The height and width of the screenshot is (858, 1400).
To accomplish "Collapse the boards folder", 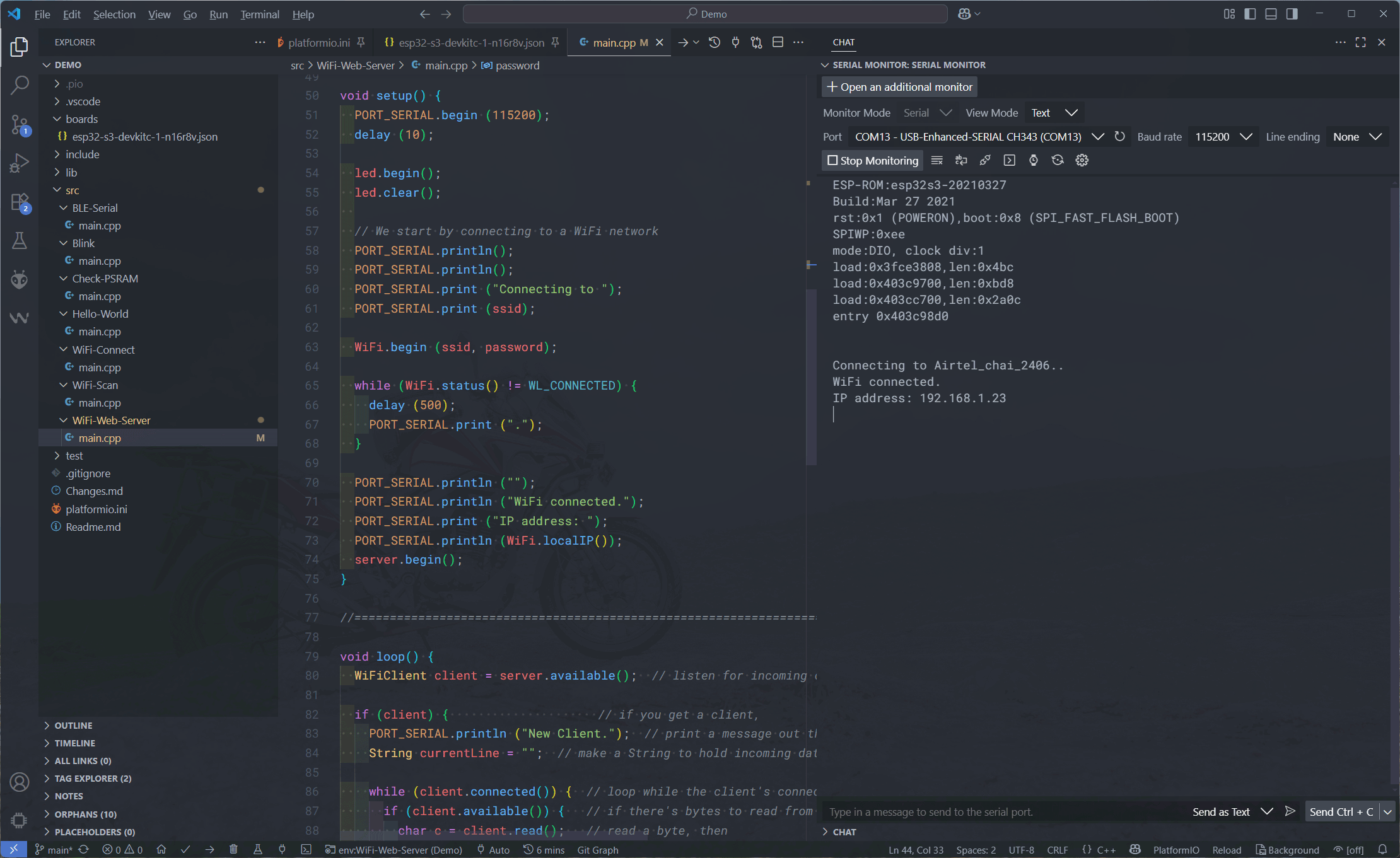I will (81, 119).
